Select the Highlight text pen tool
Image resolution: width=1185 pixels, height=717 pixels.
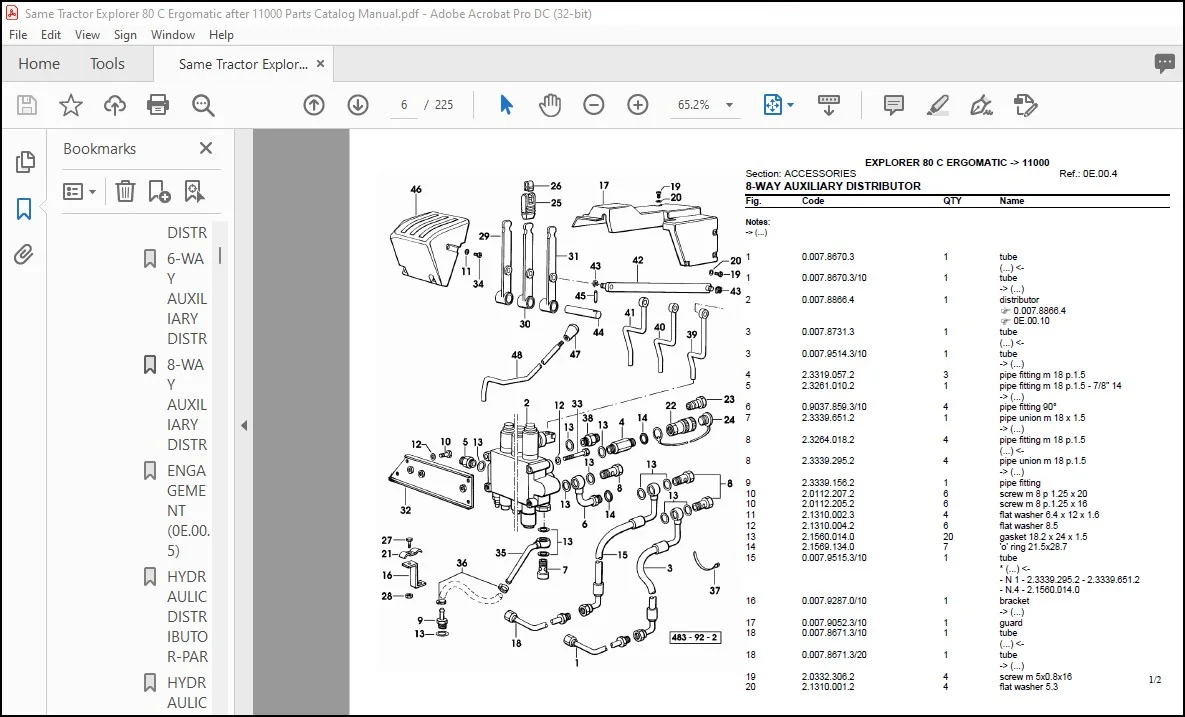click(x=937, y=105)
